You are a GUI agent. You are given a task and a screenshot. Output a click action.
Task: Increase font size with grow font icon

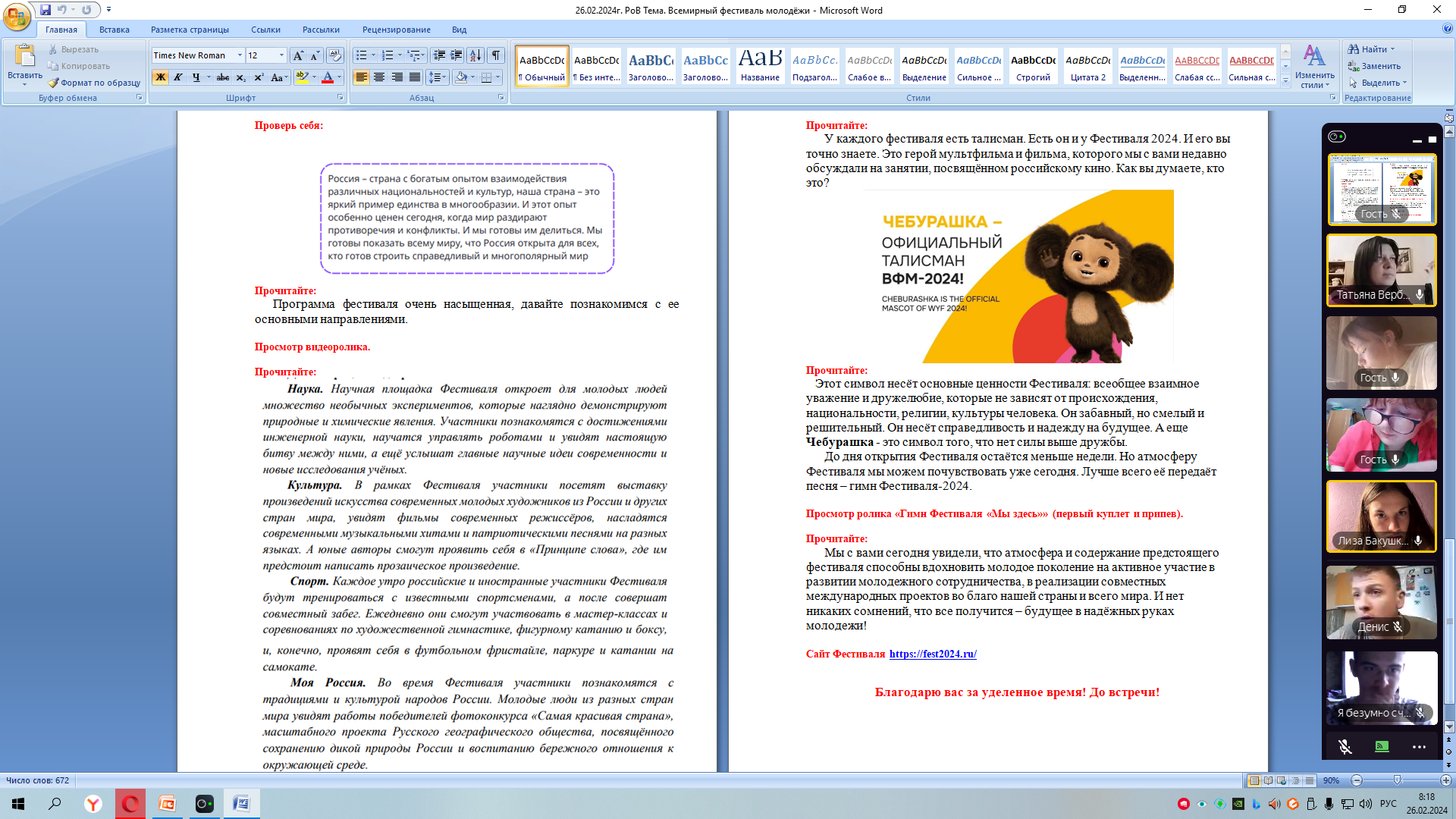pyautogui.click(x=298, y=55)
